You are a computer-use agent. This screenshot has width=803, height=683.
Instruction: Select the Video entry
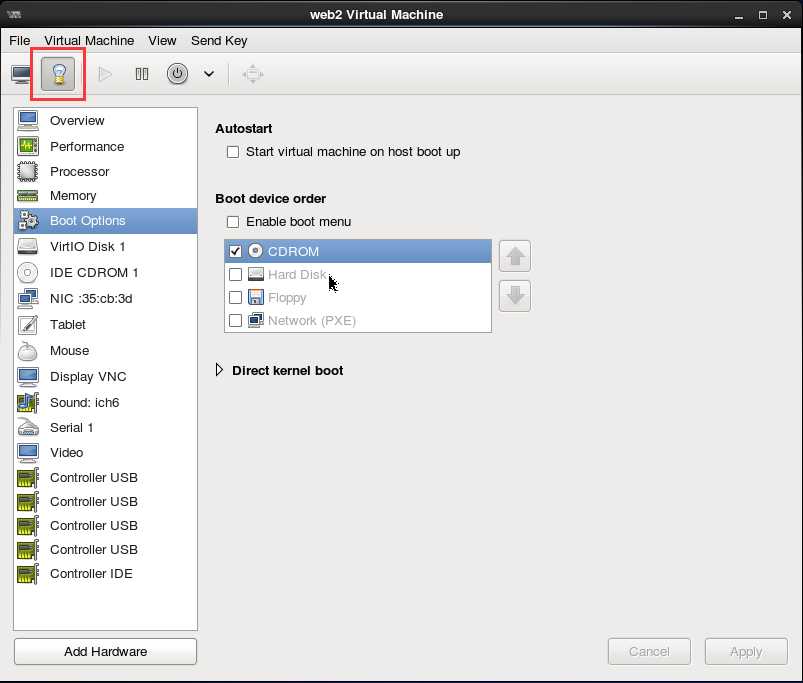105,453
